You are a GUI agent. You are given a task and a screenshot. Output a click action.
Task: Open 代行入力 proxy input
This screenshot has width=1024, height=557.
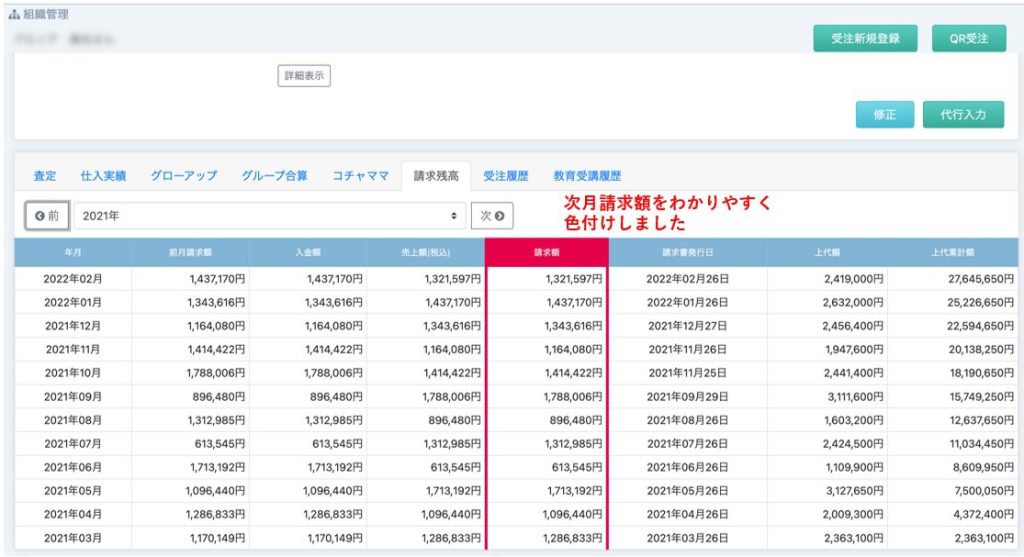pos(964,114)
